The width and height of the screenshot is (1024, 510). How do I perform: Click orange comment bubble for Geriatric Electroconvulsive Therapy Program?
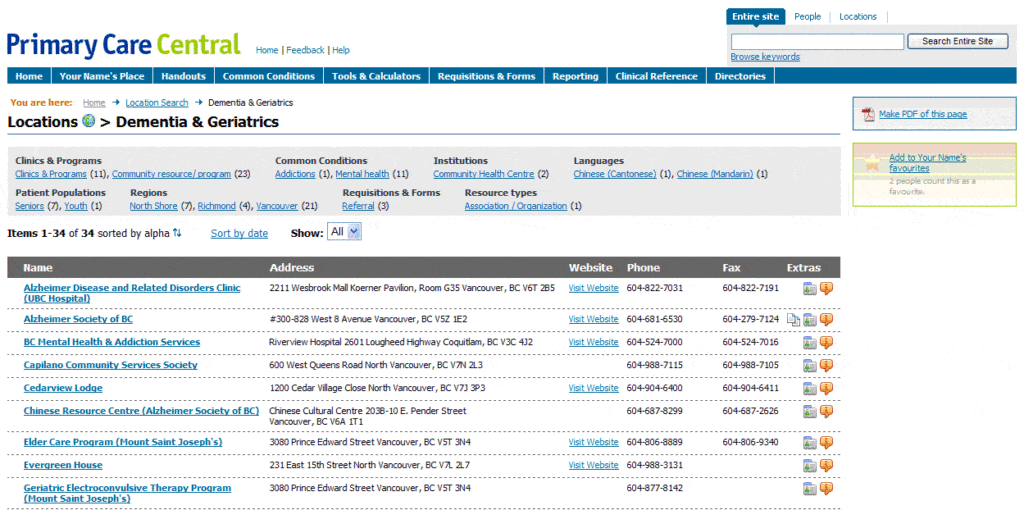[x=826, y=488]
